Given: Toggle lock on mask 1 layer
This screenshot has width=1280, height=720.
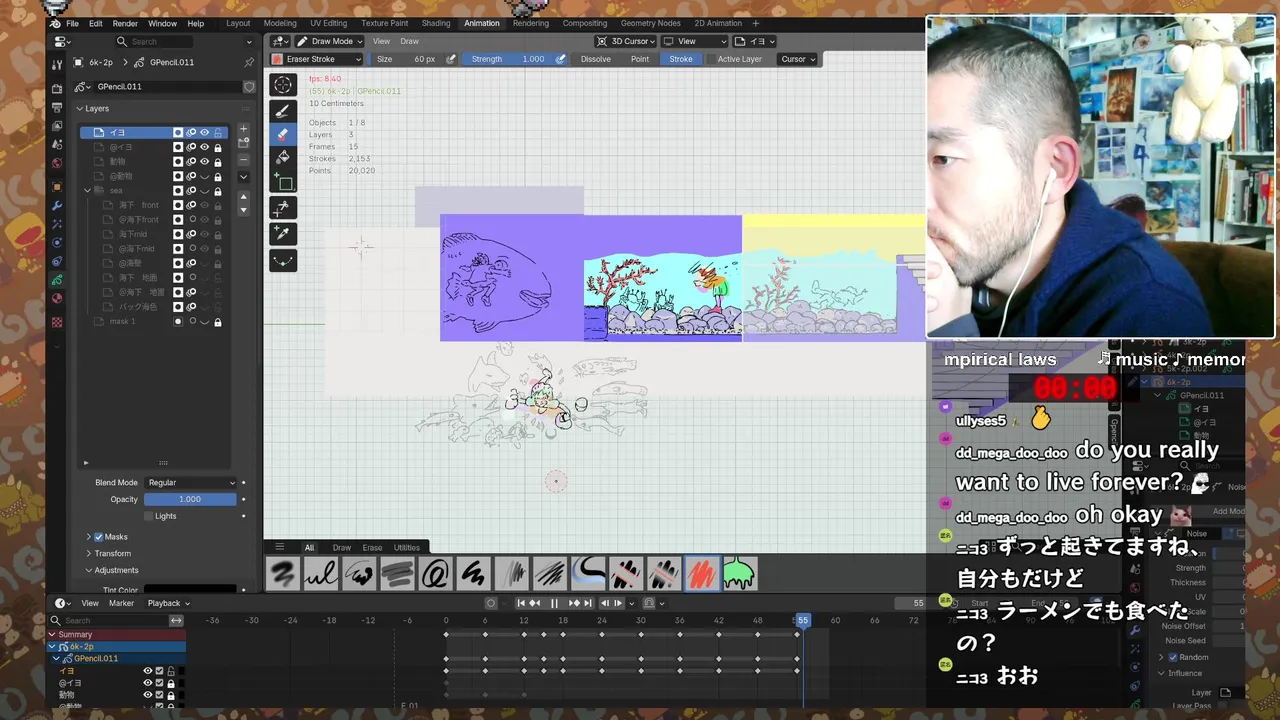Looking at the screenshot, I should click(x=217, y=322).
